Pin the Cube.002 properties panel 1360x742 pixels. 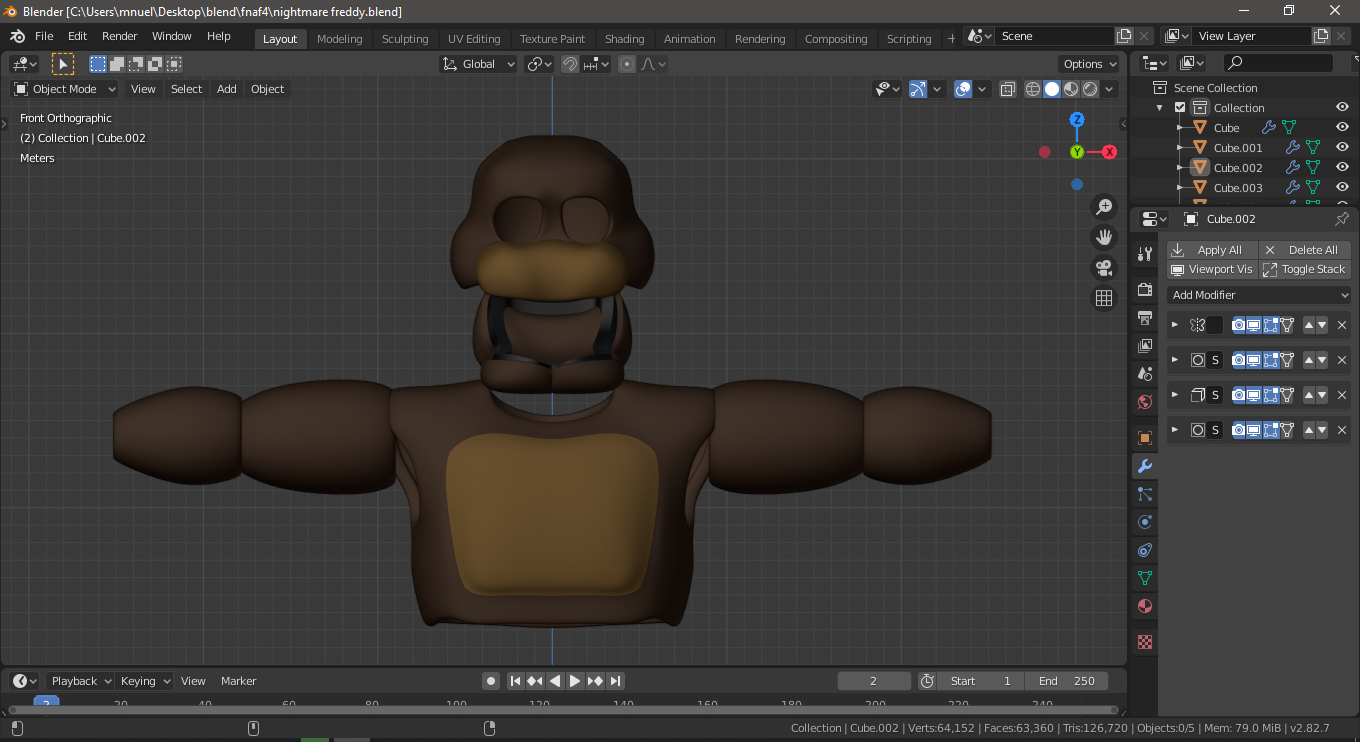click(x=1342, y=219)
